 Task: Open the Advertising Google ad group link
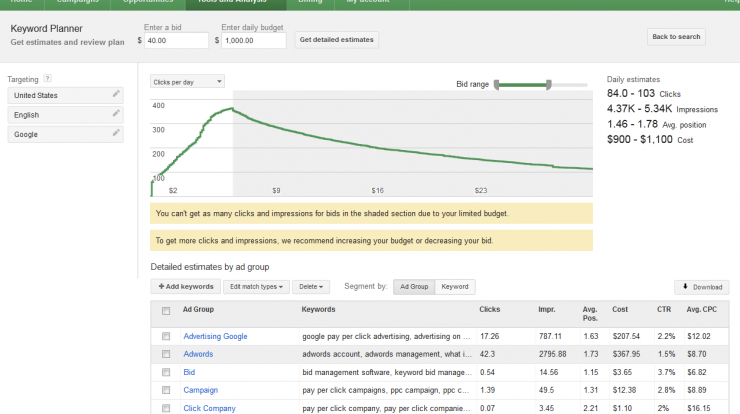(x=215, y=336)
